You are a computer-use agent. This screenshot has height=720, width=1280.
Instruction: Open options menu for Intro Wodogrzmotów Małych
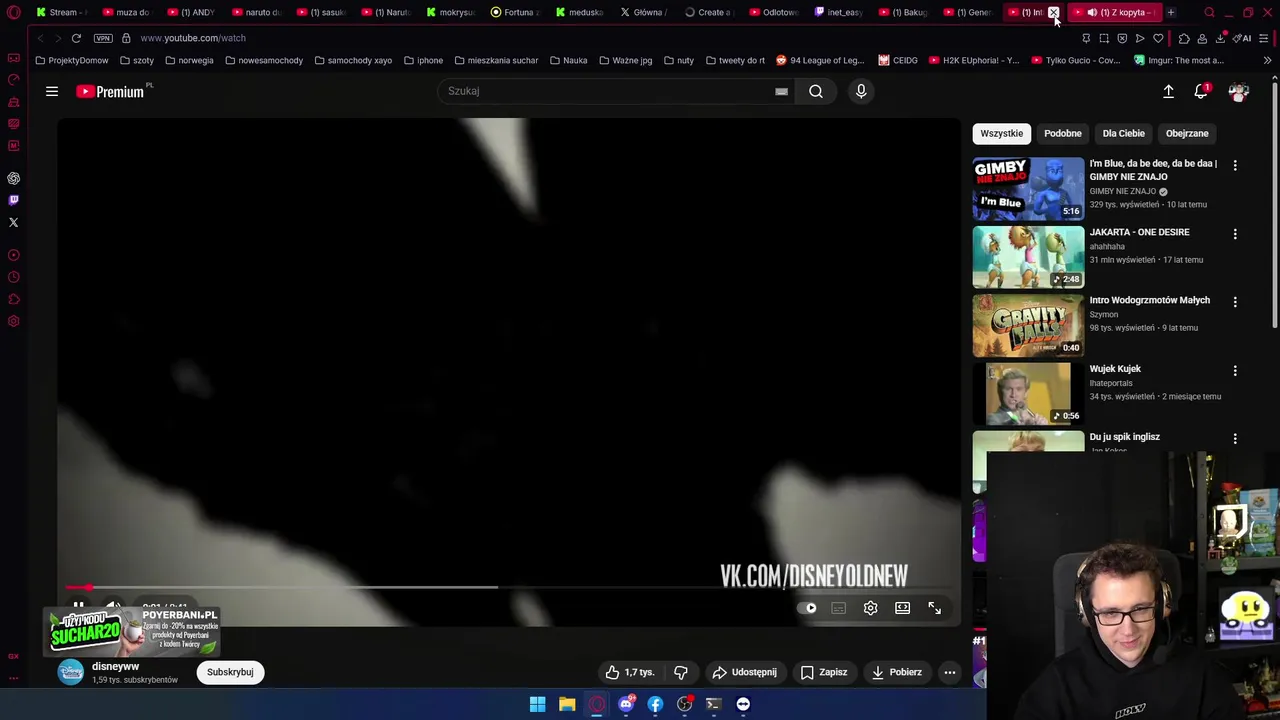(x=1235, y=301)
